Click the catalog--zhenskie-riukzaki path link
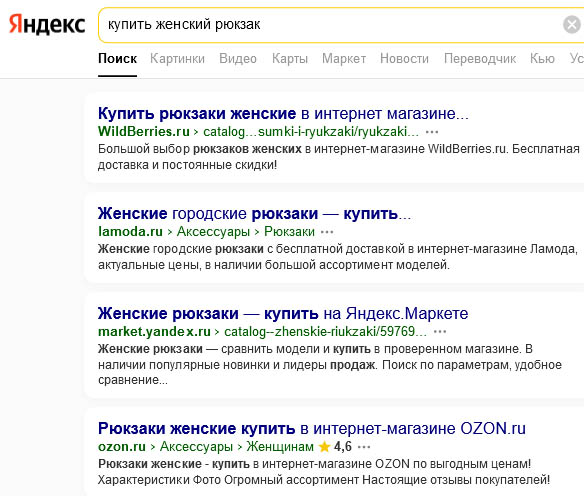Image resolution: width=584 pixels, height=496 pixels. [x=326, y=331]
